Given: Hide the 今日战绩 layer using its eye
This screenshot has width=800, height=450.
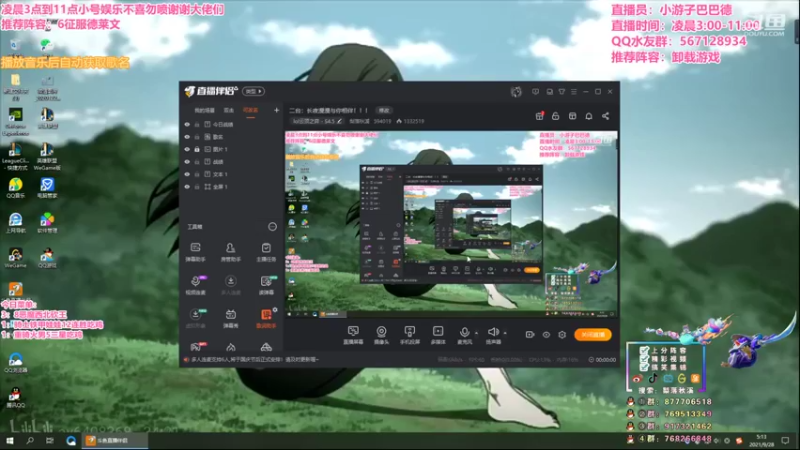Looking at the screenshot, I should pos(187,124).
